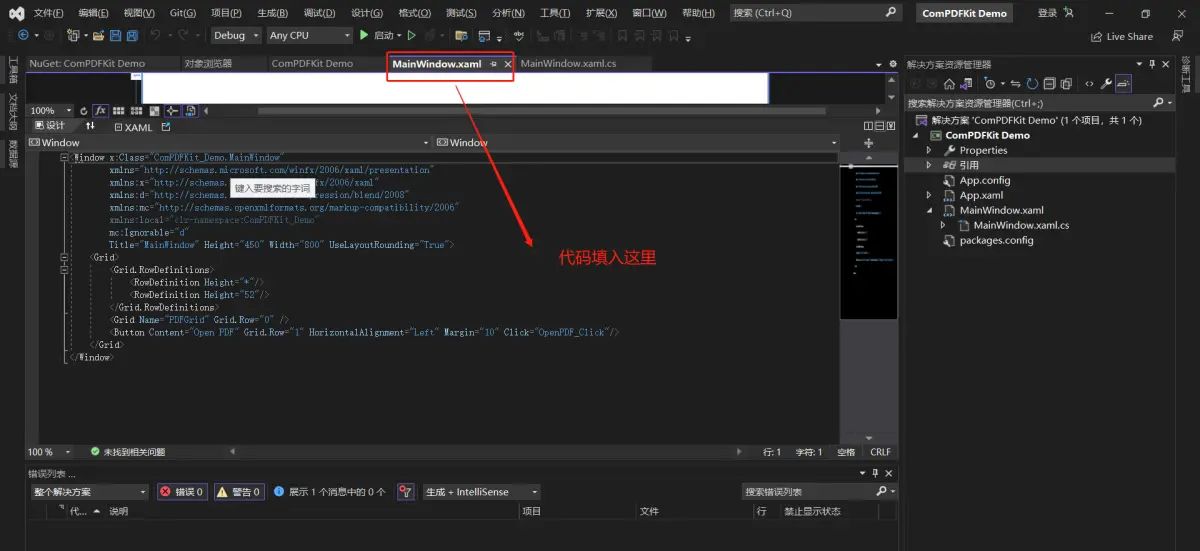Click the error list filter funnel icon
Image resolution: width=1200 pixels, height=551 pixels.
click(x=405, y=492)
